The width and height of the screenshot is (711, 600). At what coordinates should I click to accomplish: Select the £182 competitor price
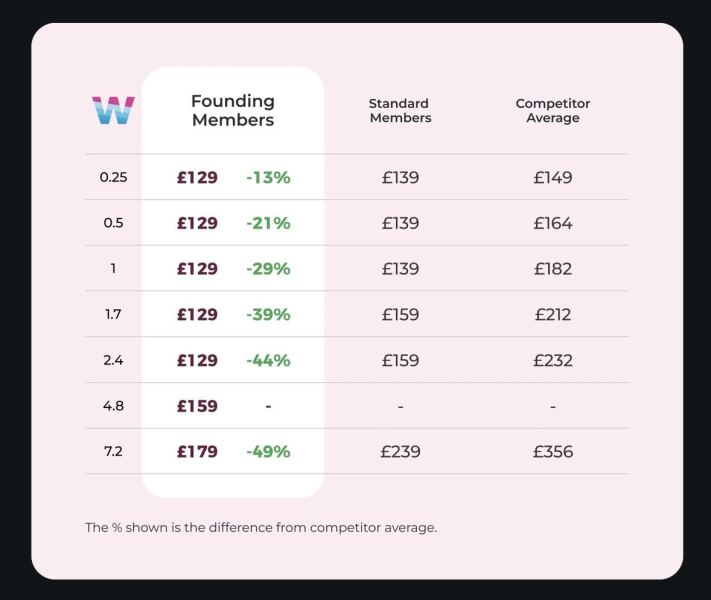click(553, 269)
